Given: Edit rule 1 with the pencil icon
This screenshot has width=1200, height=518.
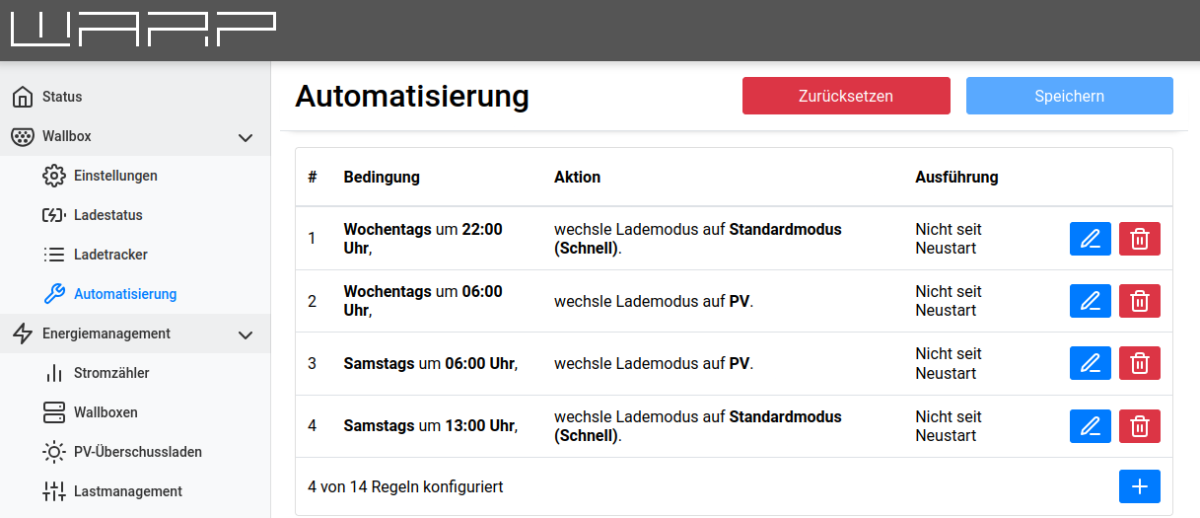Looking at the screenshot, I should [1090, 239].
